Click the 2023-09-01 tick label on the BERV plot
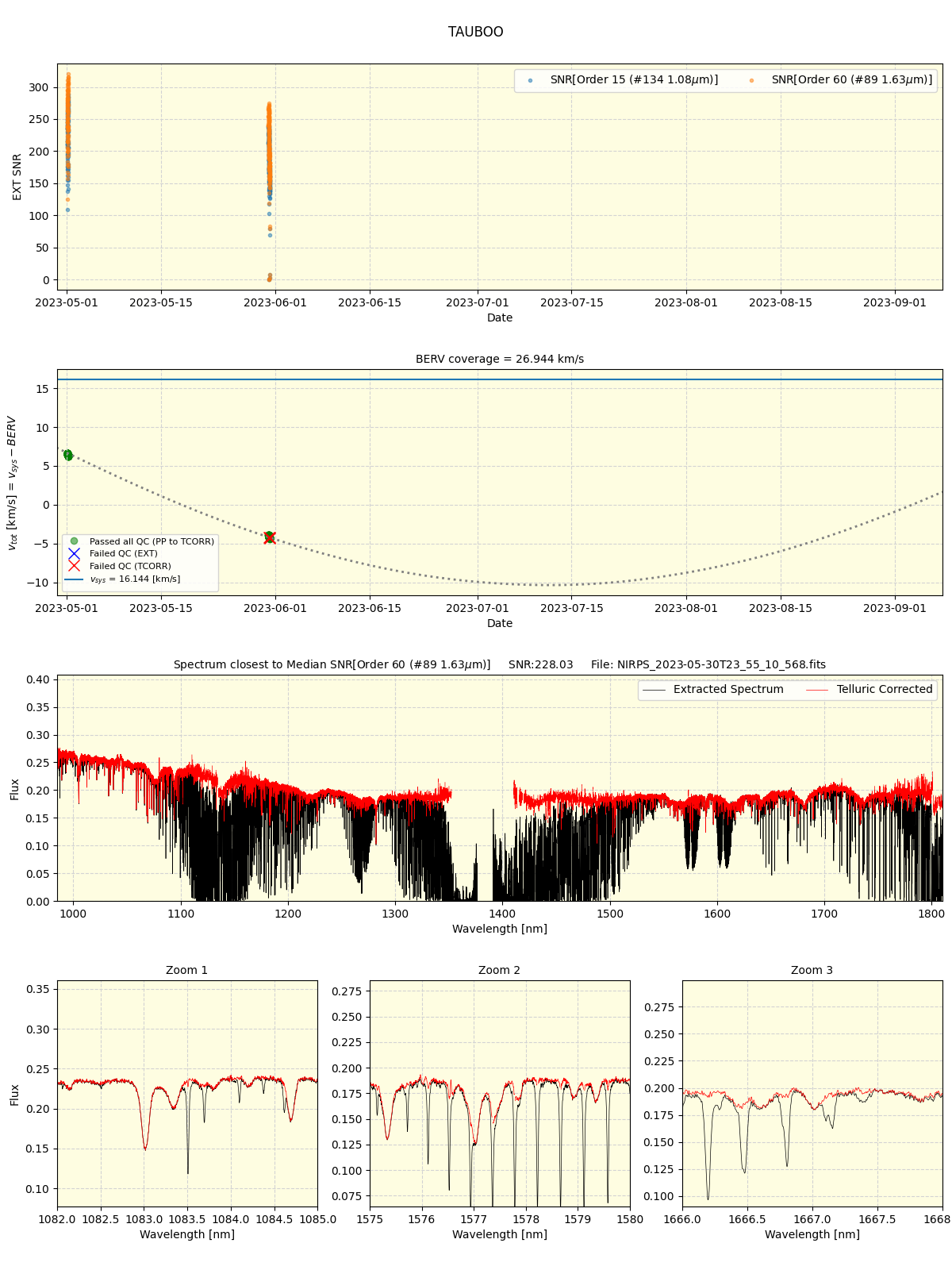This screenshot has height=1270, width=952. pos(895,608)
